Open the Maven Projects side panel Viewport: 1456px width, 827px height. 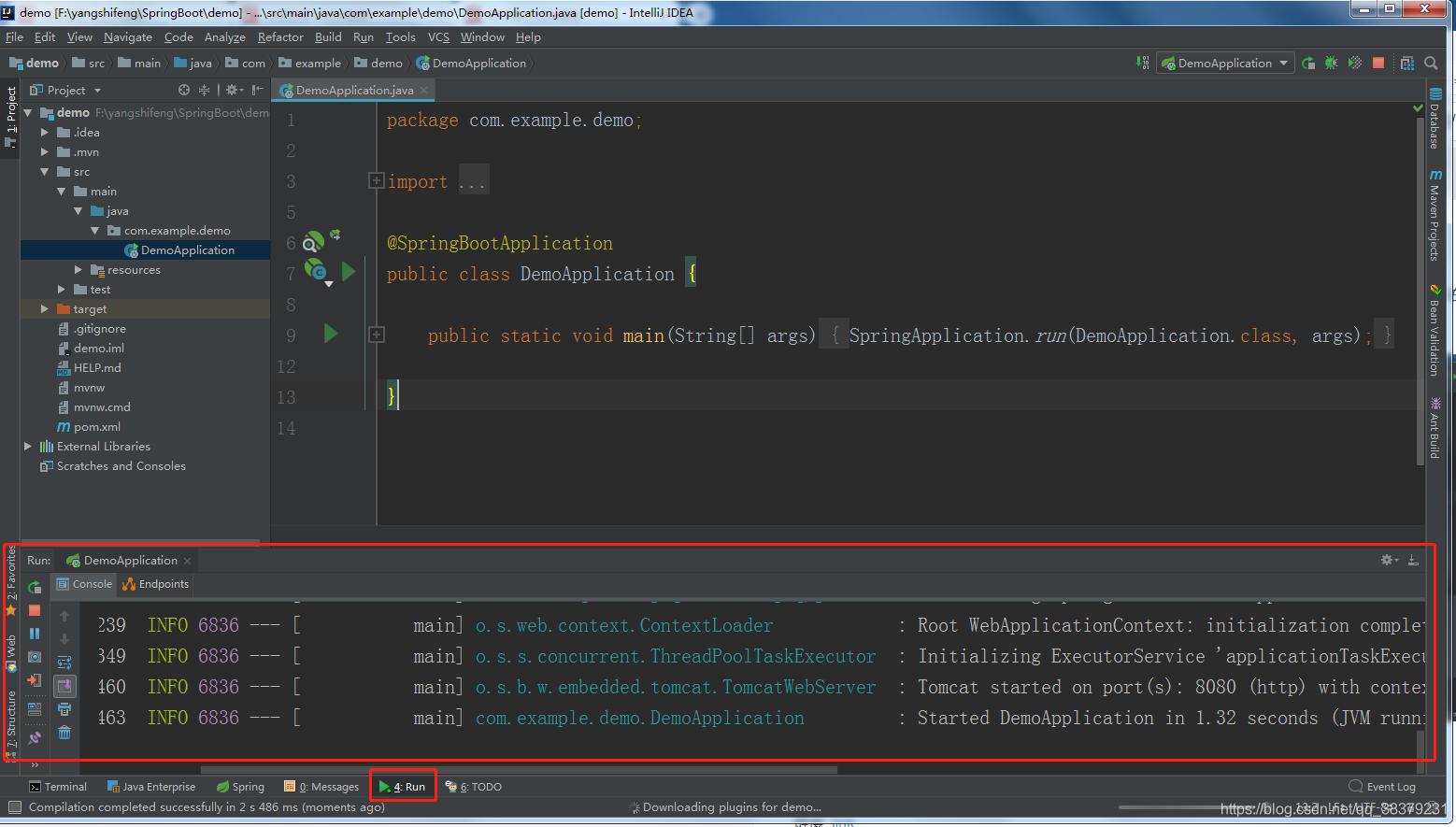click(1435, 216)
